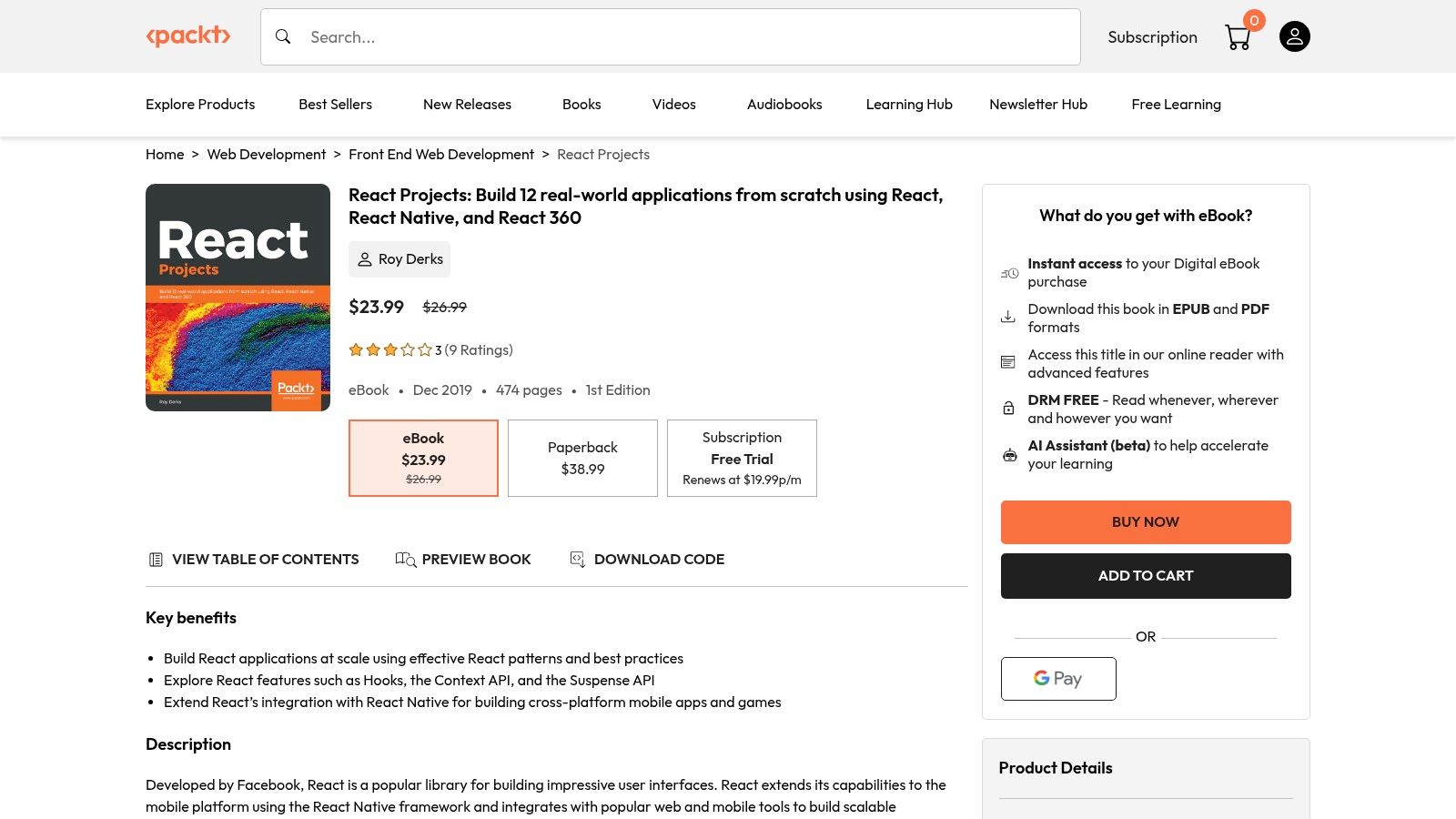Open Free Learning page
Viewport: 1456px width, 819px height.
point(1176,105)
